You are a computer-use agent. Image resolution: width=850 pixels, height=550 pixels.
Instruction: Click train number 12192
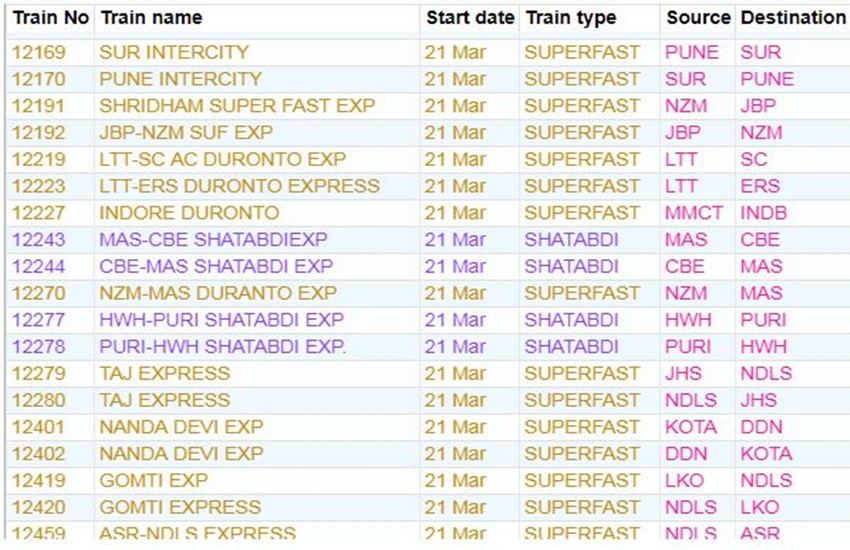coord(39,133)
